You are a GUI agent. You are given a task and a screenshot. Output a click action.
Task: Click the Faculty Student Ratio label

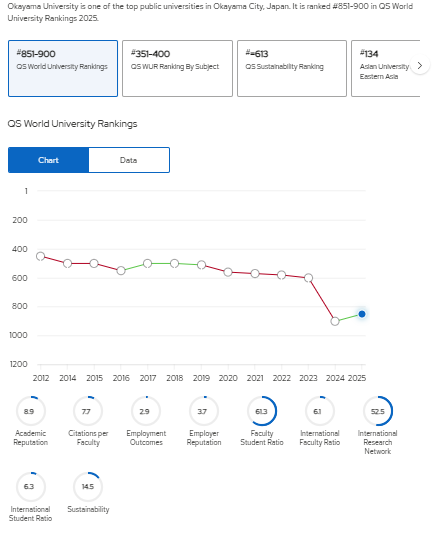click(x=262, y=438)
